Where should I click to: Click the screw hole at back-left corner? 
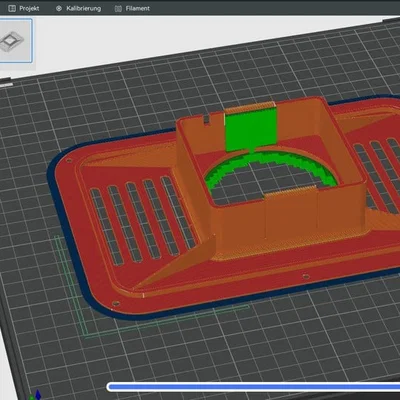click(69, 161)
